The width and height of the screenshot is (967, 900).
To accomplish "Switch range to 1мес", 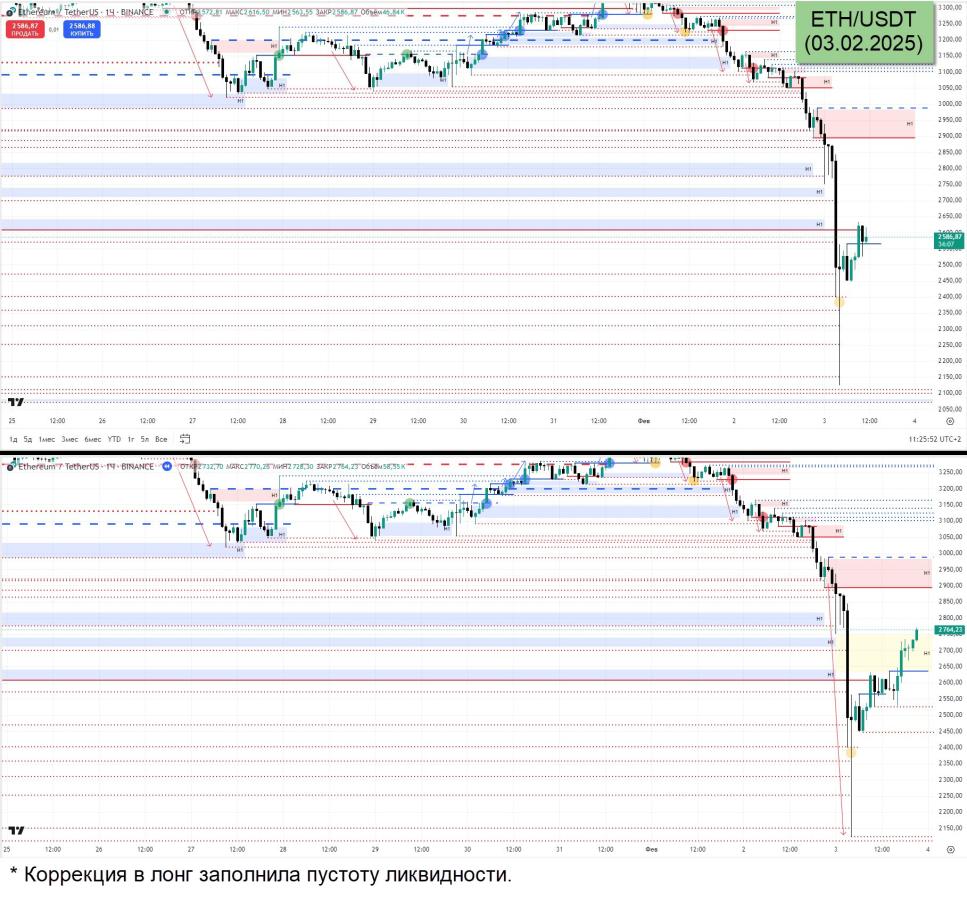I will pos(47,439).
